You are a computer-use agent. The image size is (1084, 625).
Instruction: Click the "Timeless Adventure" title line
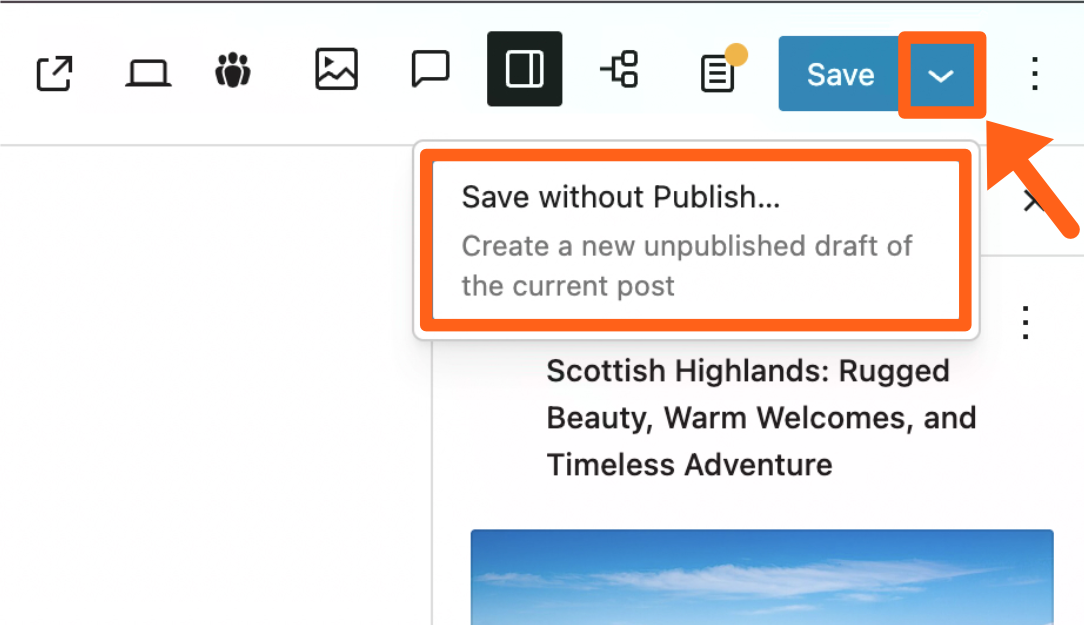[x=689, y=465]
